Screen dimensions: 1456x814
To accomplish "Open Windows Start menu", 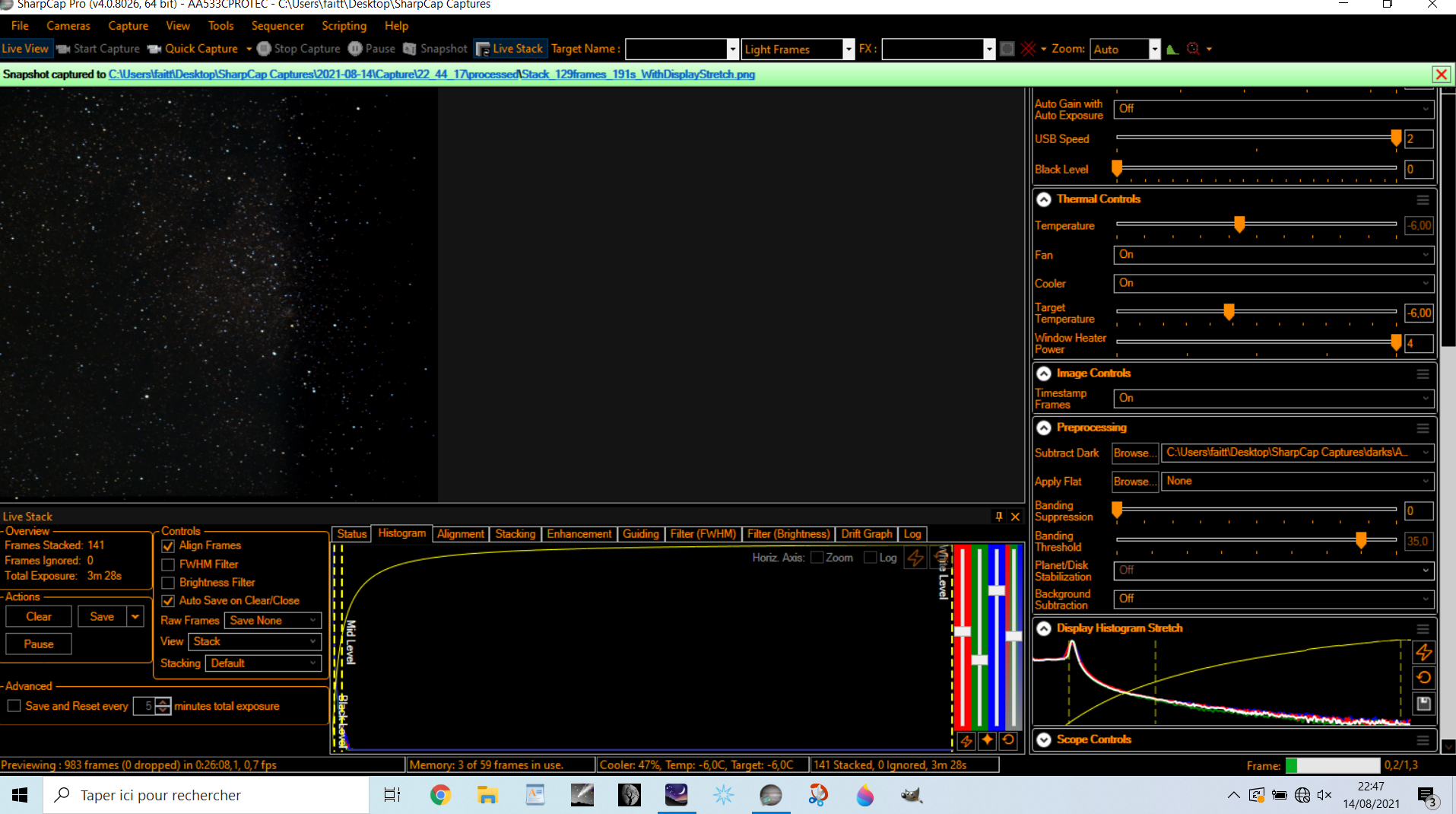I will (x=20, y=795).
